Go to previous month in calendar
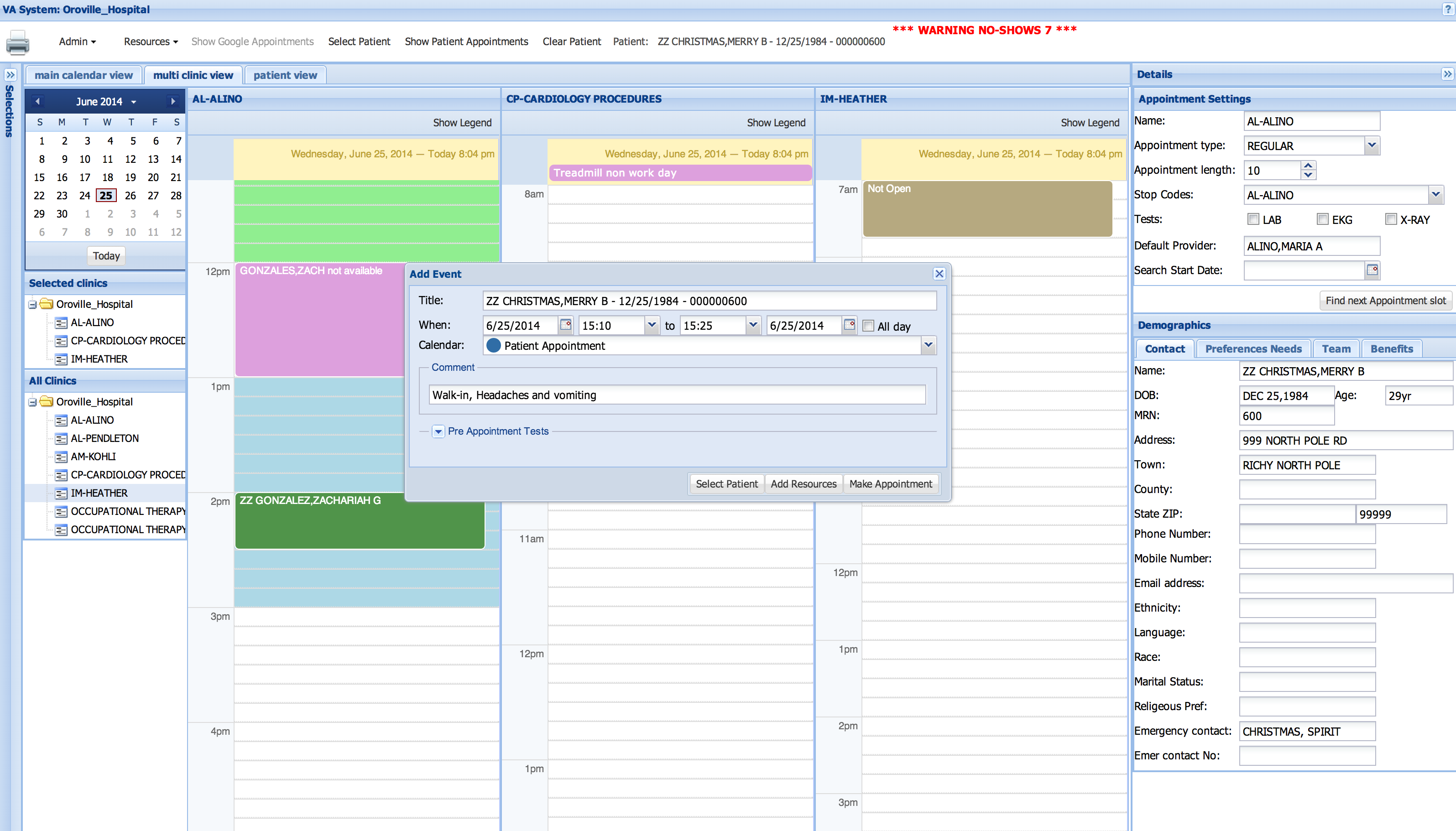This screenshot has height=831, width=1456. (38, 102)
